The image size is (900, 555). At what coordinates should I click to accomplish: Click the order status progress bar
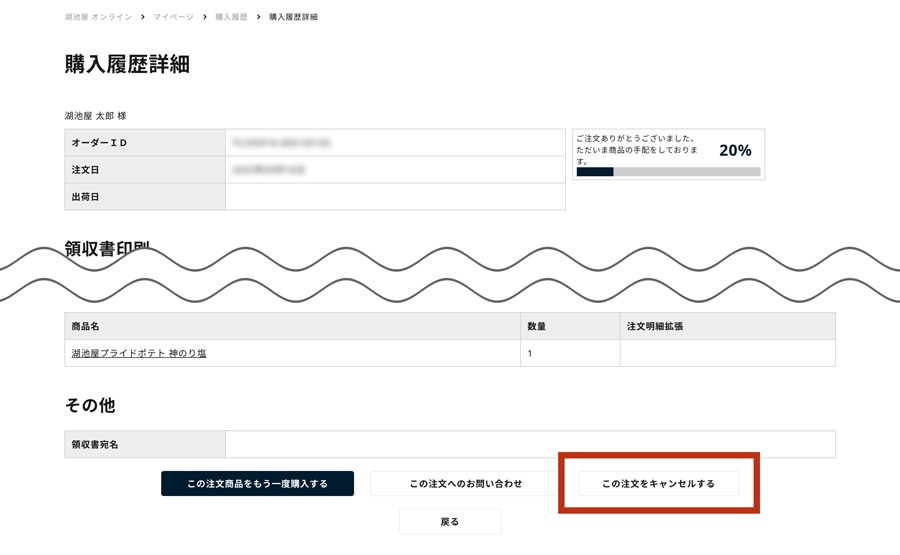coord(668,172)
